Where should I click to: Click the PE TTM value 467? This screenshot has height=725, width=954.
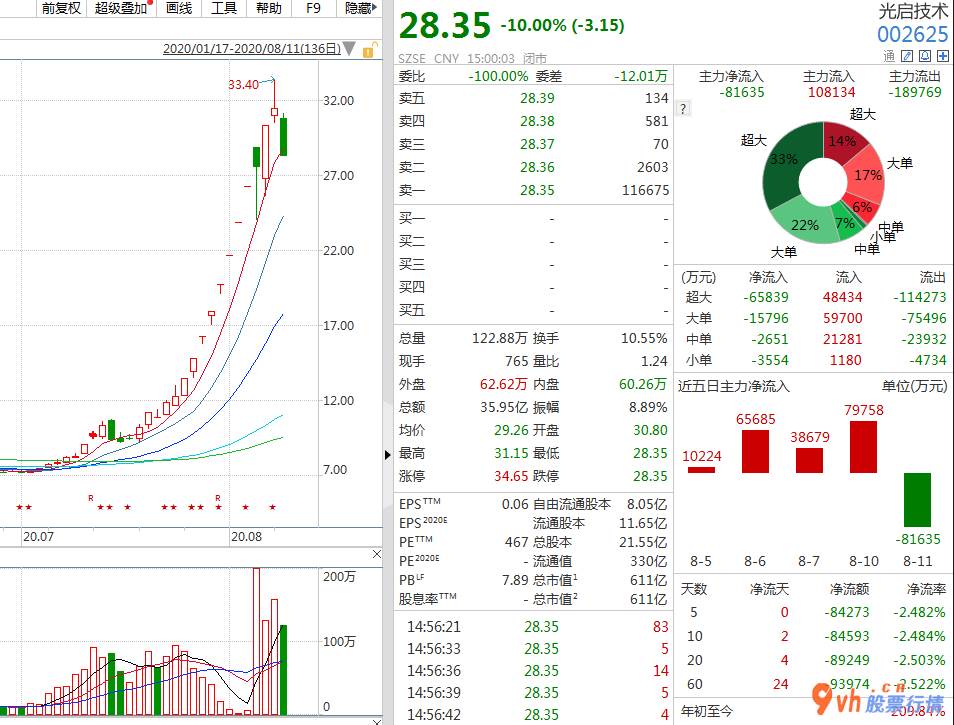click(x=517, y=542)
